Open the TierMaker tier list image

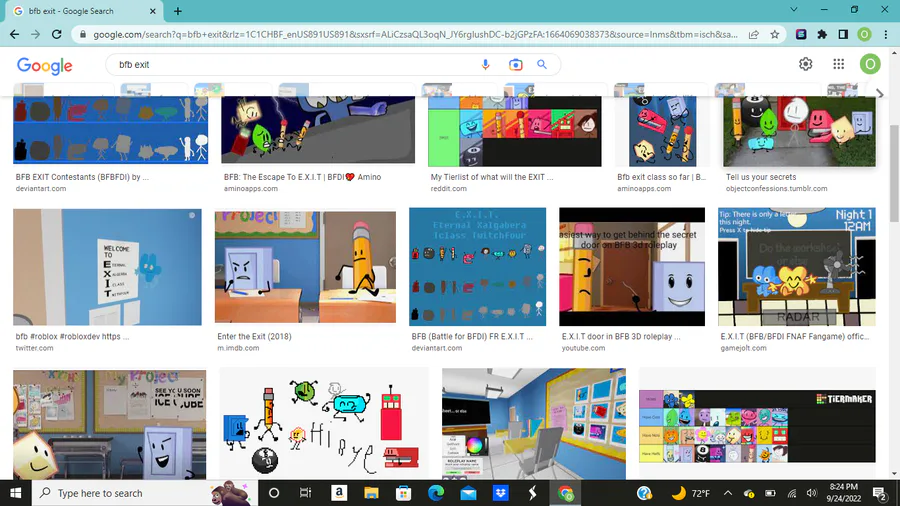click(x=758, y=426)
